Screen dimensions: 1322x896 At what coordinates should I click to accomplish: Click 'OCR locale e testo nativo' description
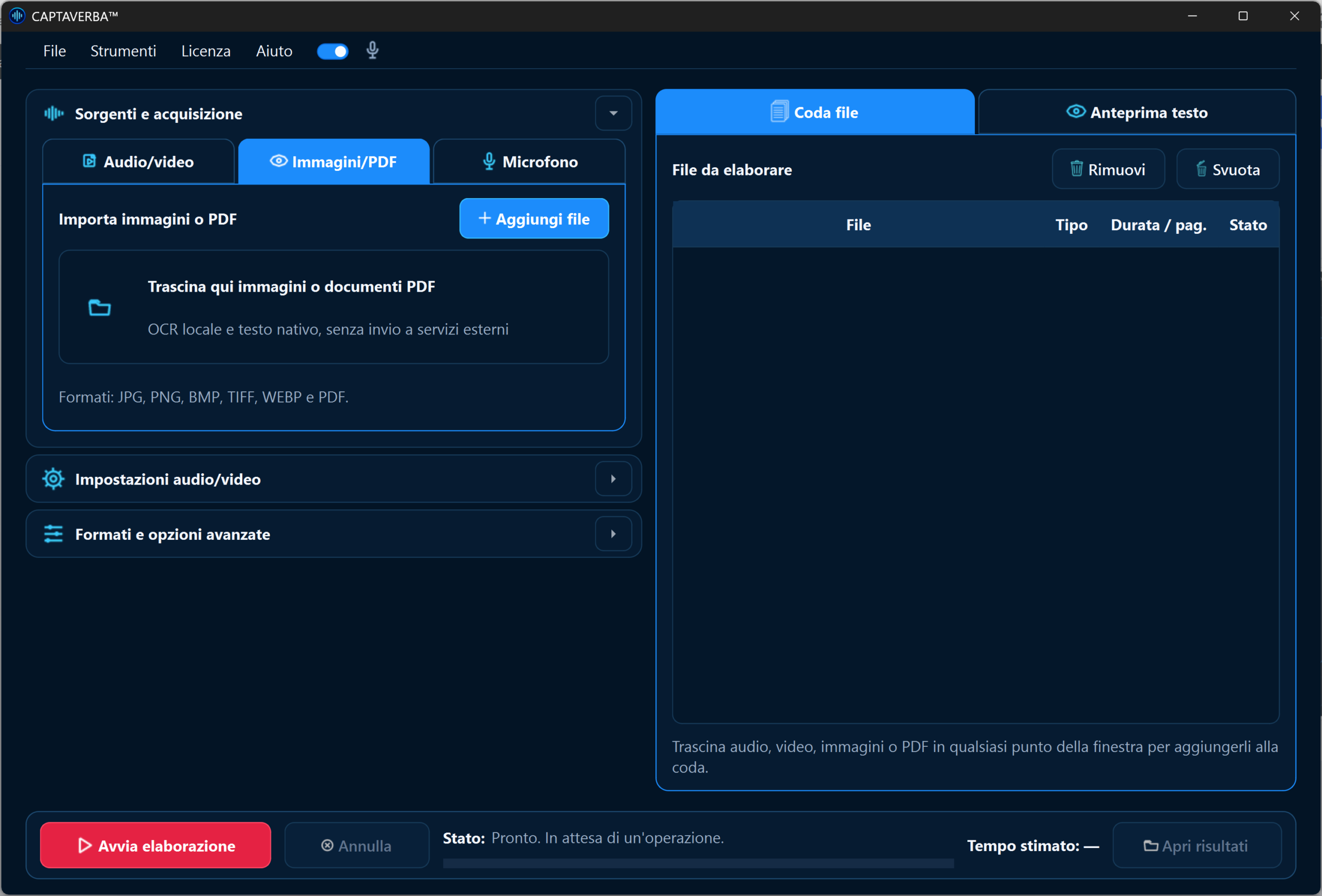pyautogui.click(x=328, y=329)
